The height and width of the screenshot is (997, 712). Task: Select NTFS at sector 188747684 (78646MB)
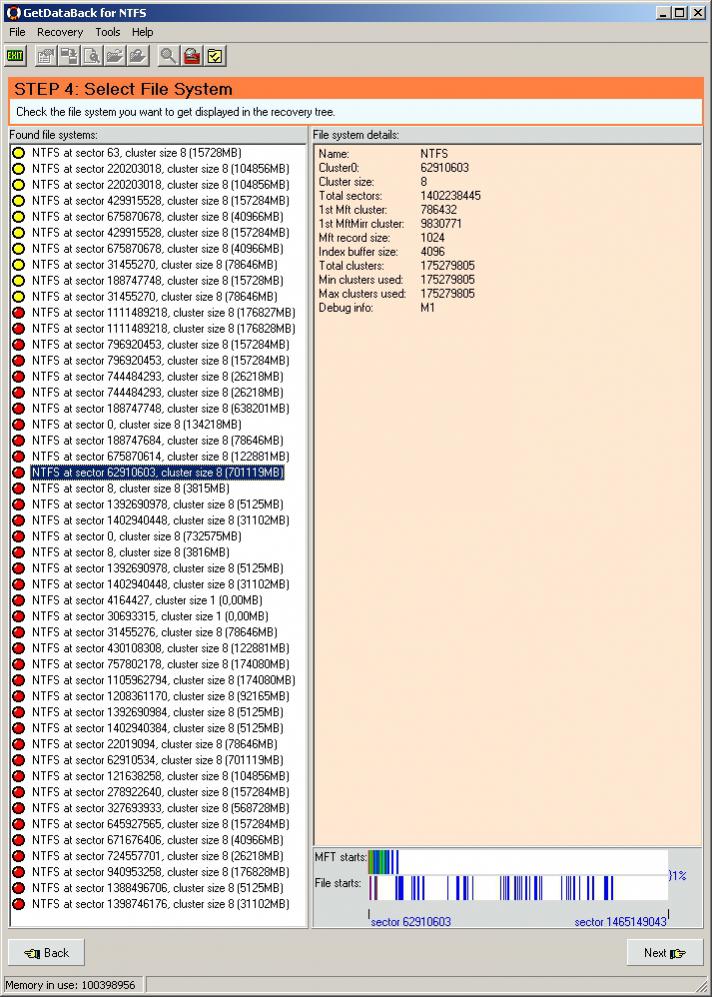click(158, 440)
